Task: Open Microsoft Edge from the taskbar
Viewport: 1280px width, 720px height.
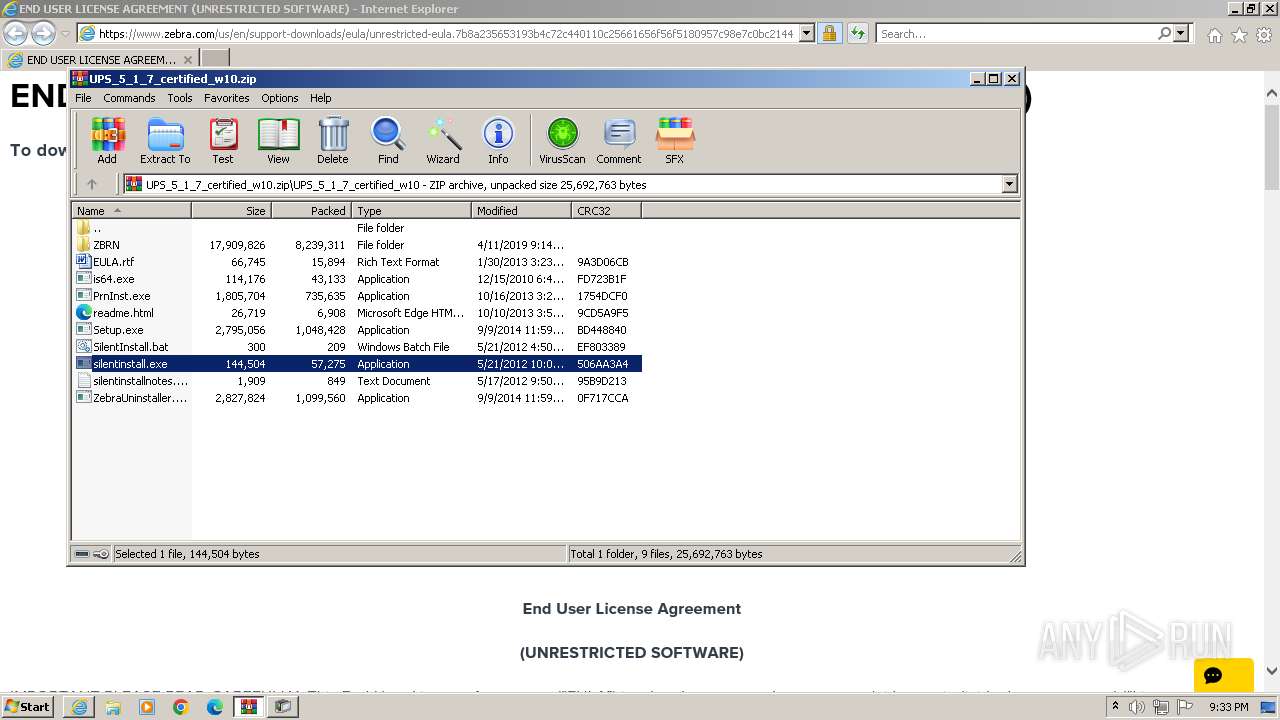Action: (214, 707)
